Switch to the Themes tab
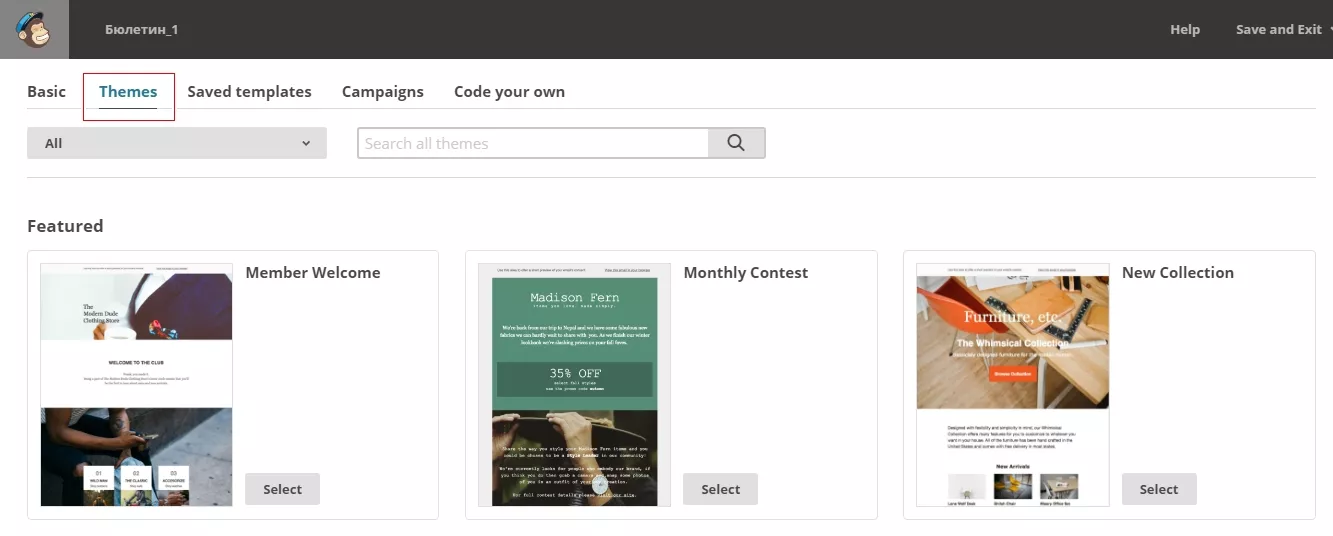The image size is (1333, 536). tap(128, 91)
